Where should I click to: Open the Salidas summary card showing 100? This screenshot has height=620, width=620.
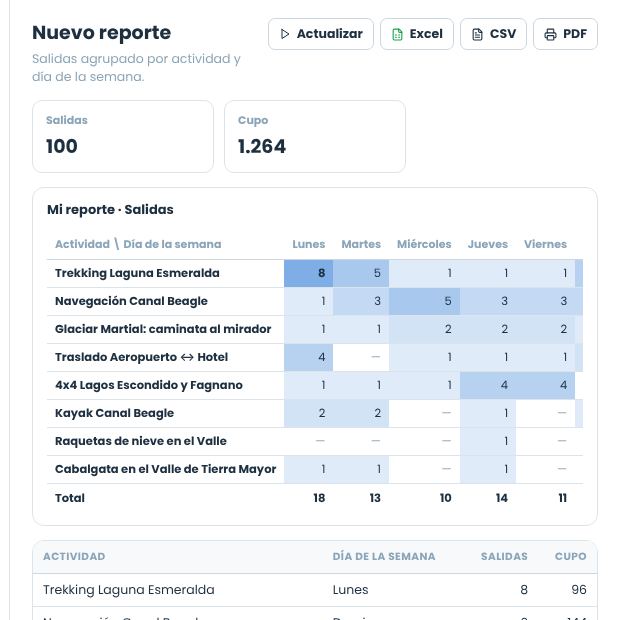(123, 136)
